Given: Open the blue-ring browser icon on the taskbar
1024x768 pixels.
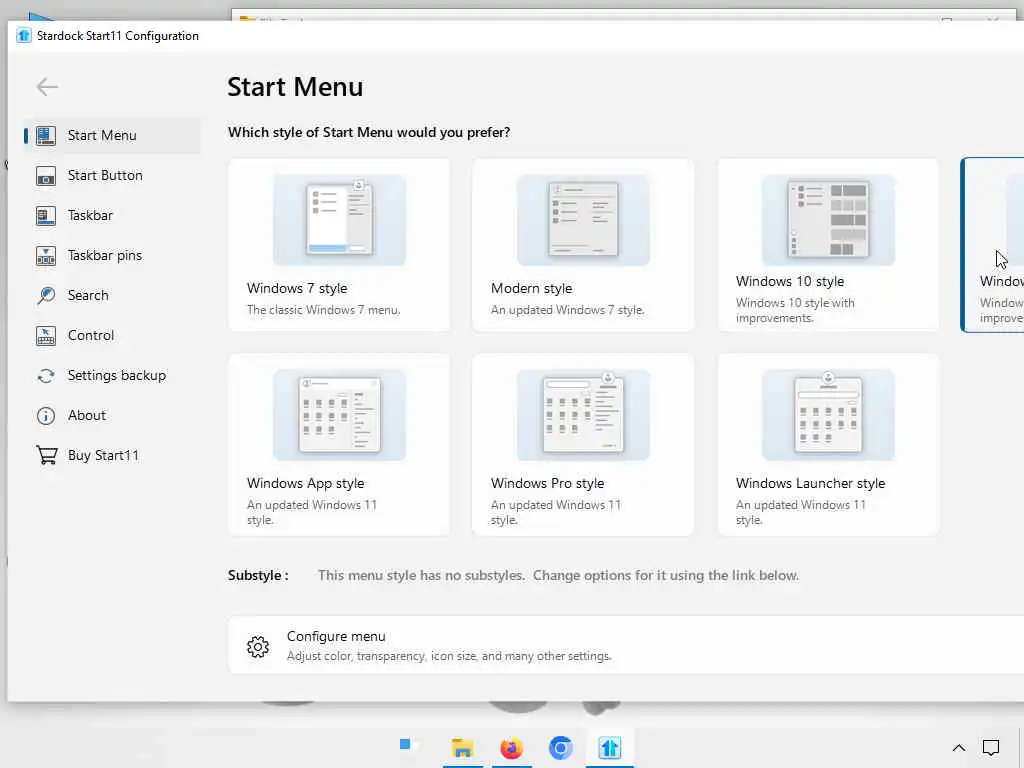Looking at the screenshot, I should coord(560,748).
